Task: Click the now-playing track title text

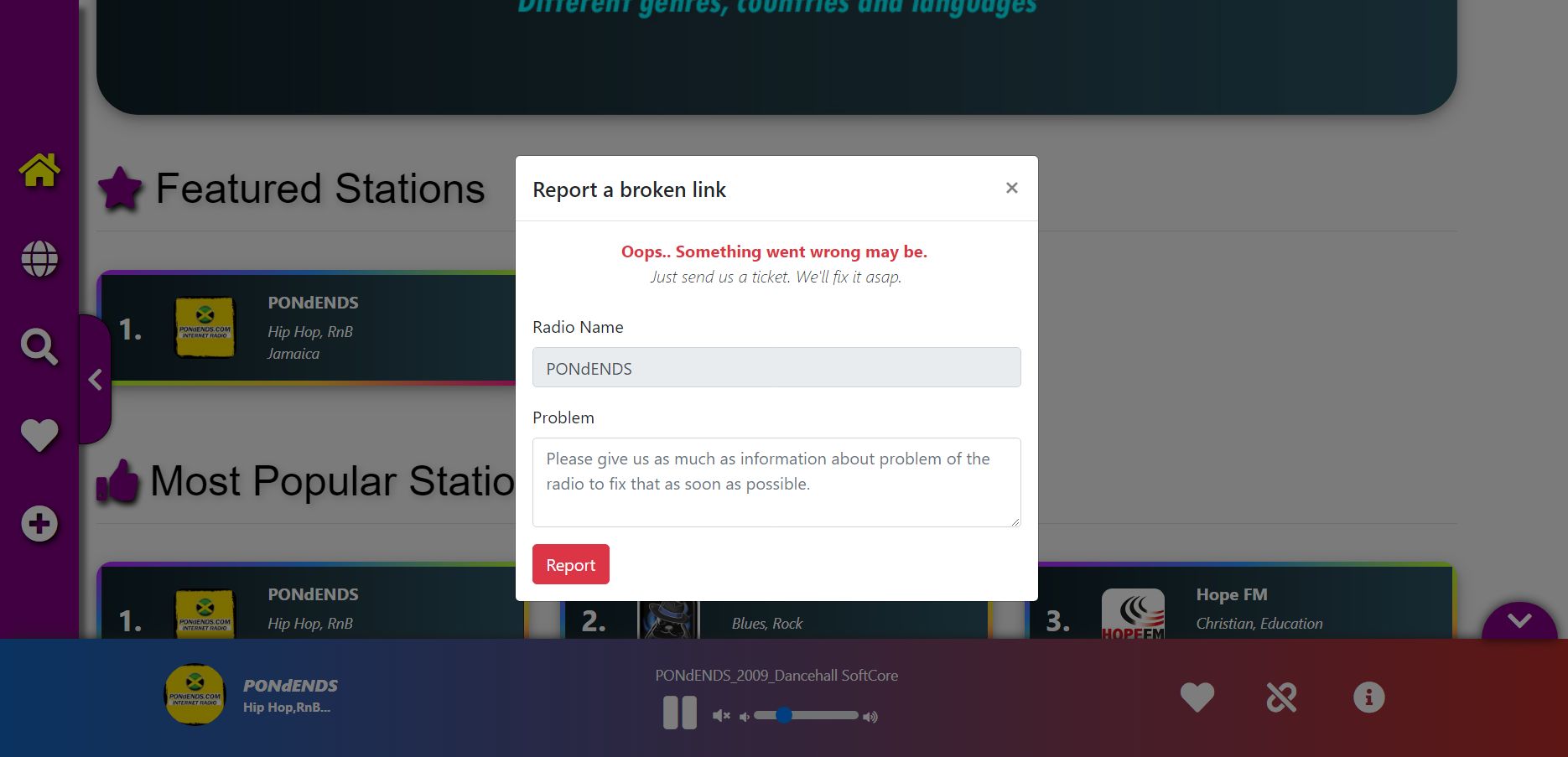Action: (x=776, y=676)
